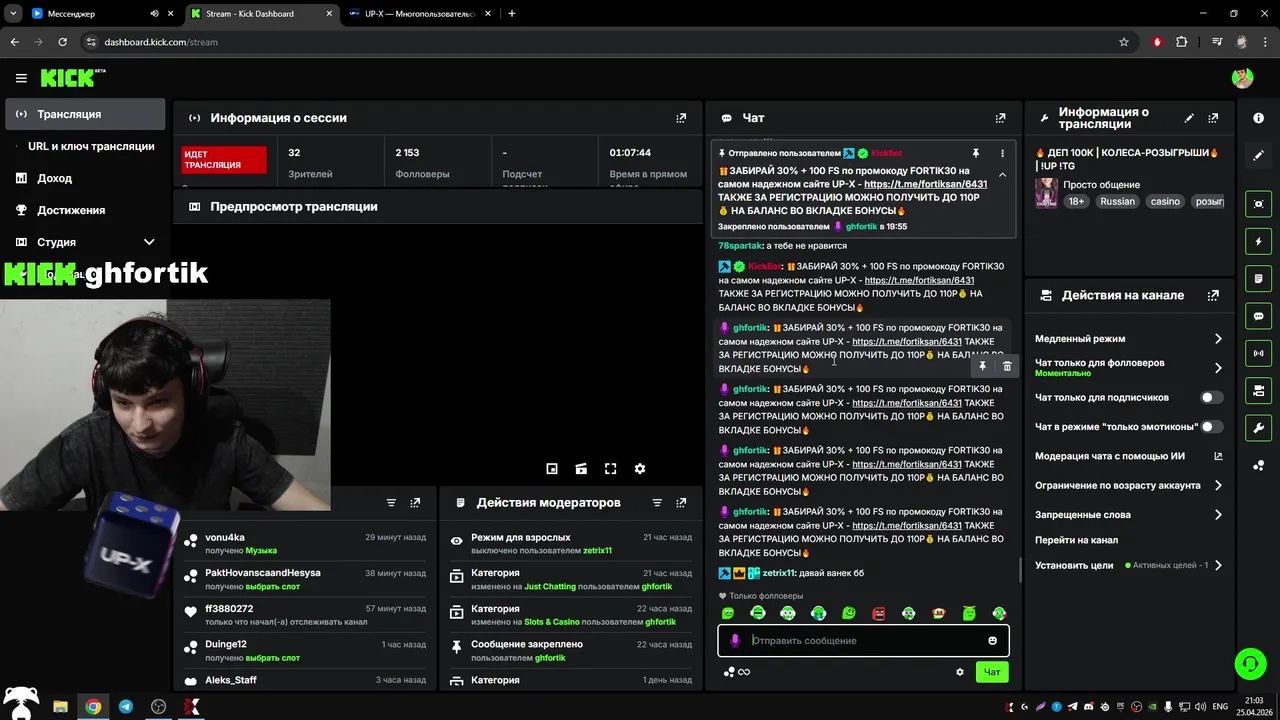1280x720 pixels.
Task: Open Чат только для фолловеров options
Action: coord(1129,368)
